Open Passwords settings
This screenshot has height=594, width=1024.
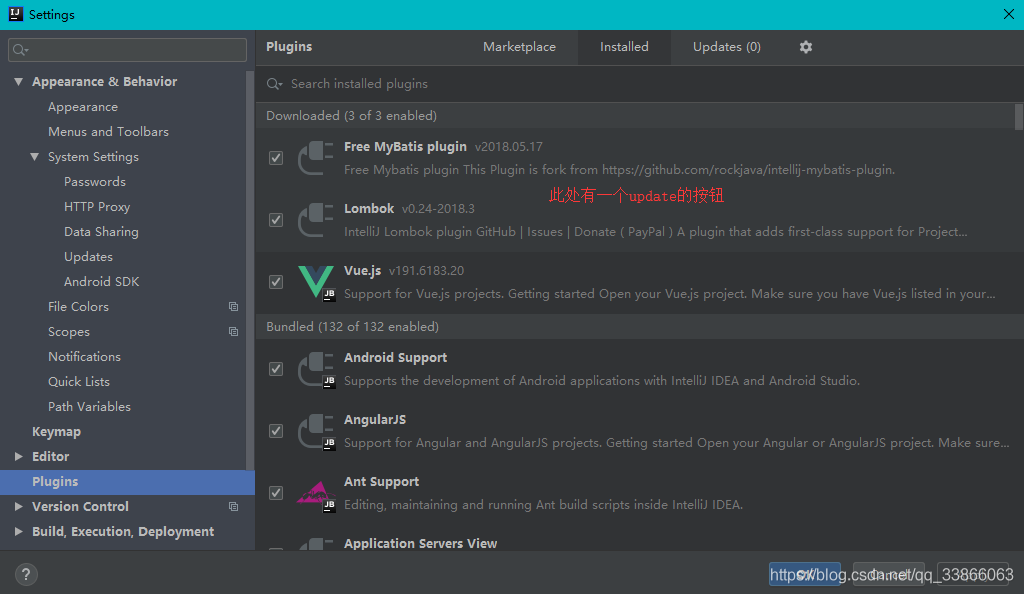point(95,181)
